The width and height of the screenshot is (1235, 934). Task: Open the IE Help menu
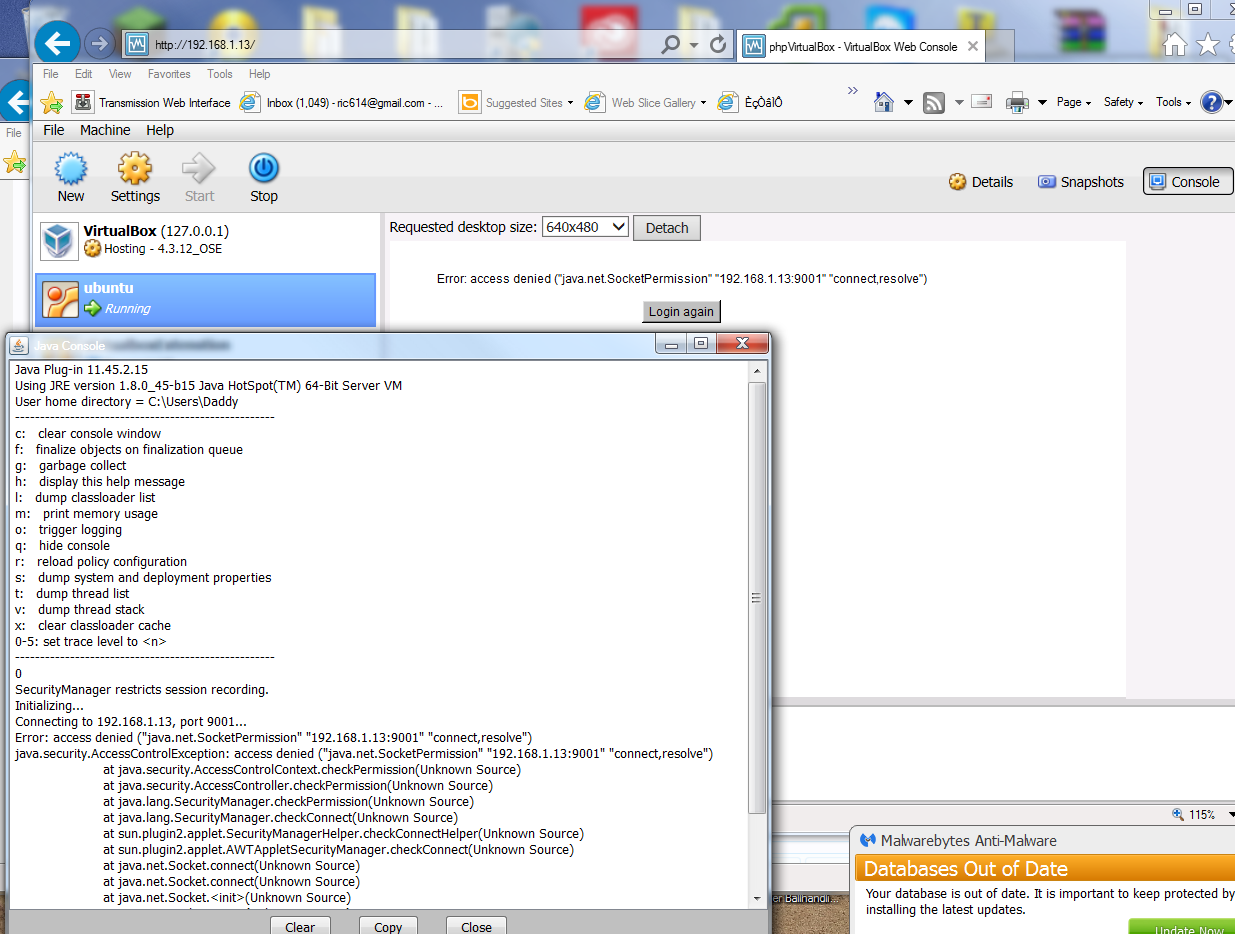[x=259, y=74]
